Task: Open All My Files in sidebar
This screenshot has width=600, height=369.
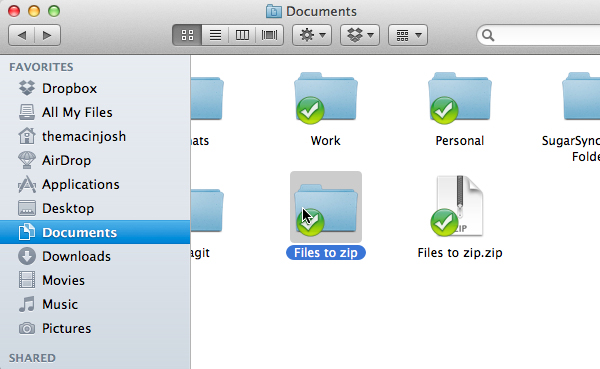Action: click(x=95, y=113)
